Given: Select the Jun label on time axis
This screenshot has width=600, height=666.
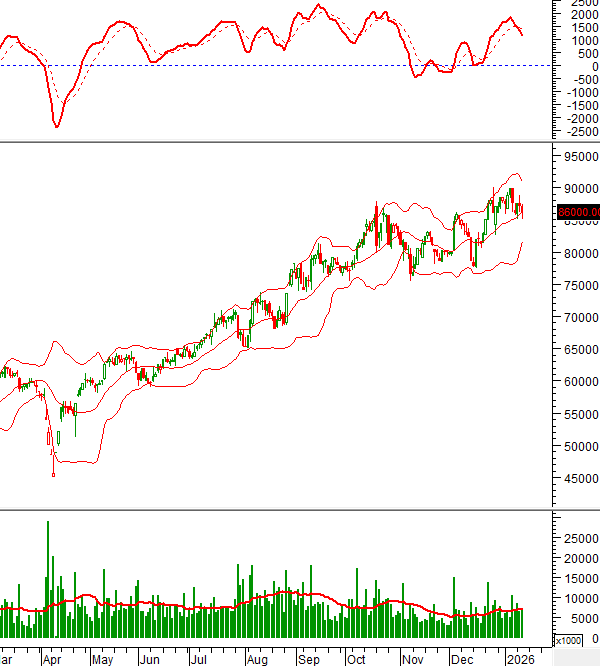Looking at the screenshot, I should (x=149, y=660).
